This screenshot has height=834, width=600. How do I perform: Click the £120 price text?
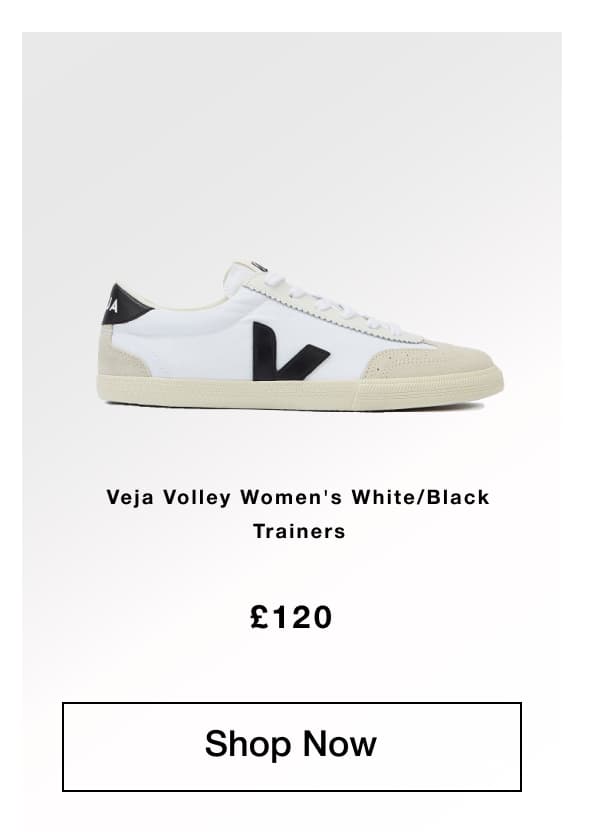[291, 617]
